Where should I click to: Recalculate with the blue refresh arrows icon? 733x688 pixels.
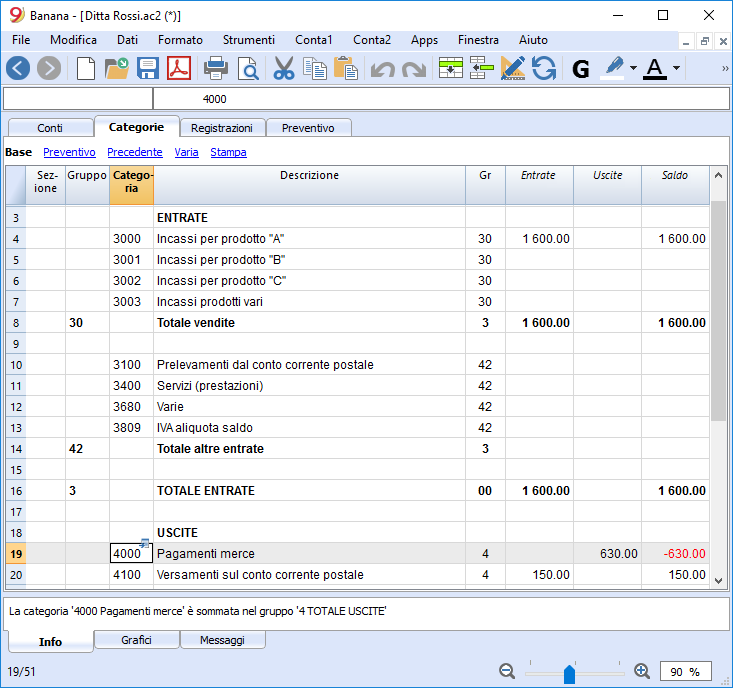coord(544,68)
